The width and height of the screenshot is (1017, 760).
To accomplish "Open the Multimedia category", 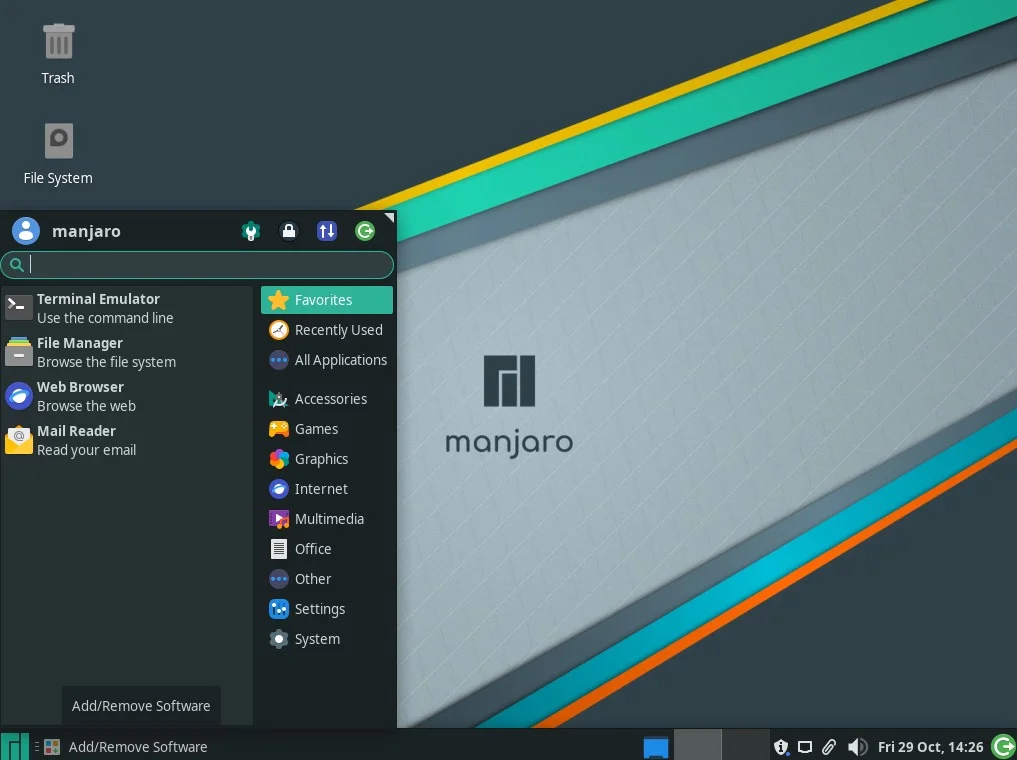I will click(x=327, y=519).
